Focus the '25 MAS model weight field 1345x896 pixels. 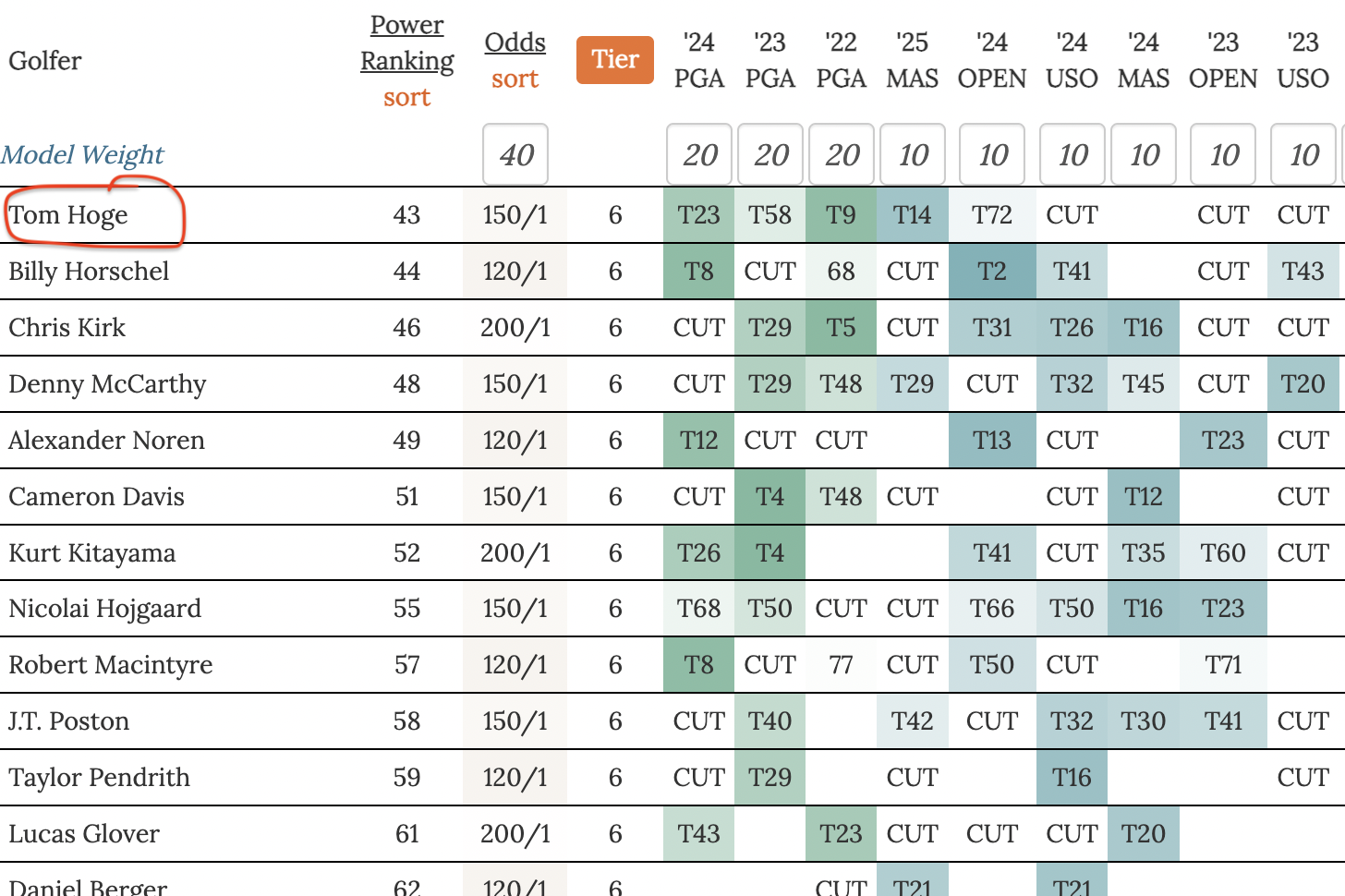(913, 154)
